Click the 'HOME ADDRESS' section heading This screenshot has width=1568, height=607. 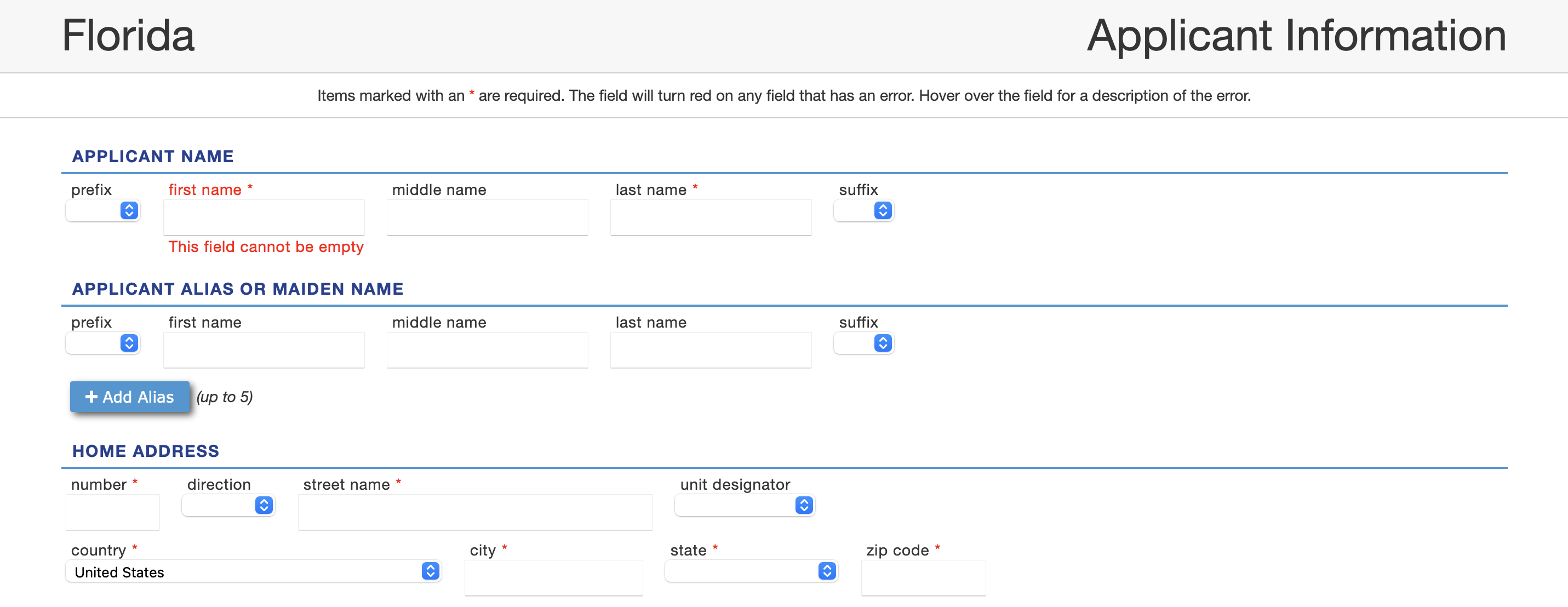click(146, 451)
